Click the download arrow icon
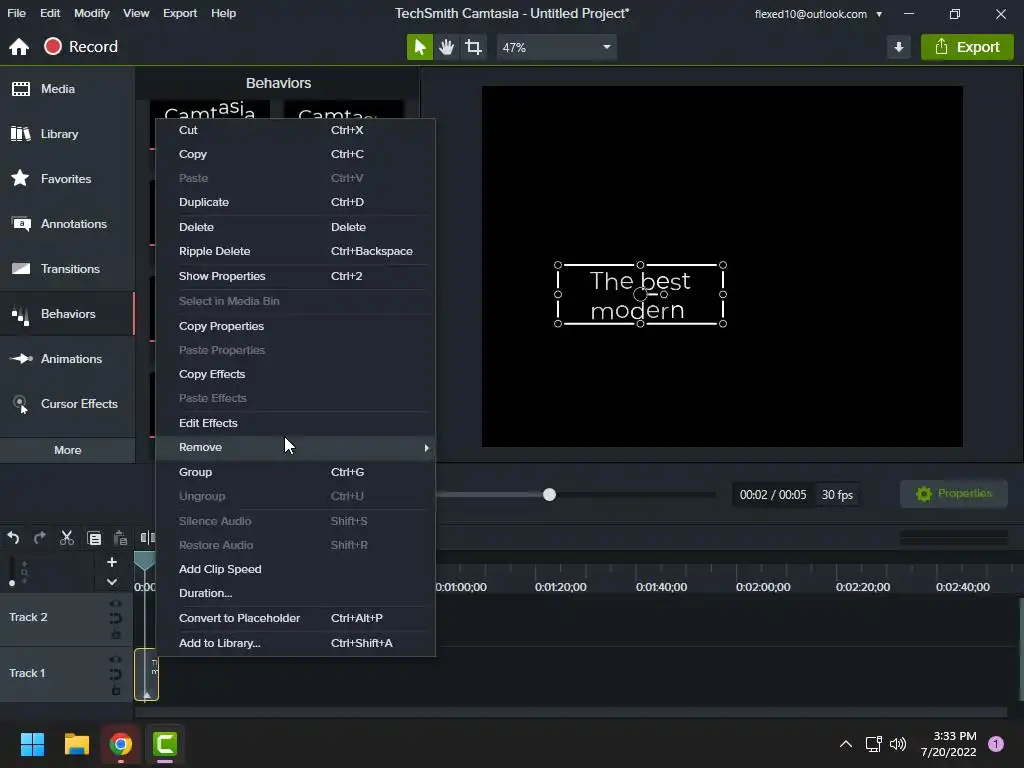The image size is (1024, 768). 899,47
